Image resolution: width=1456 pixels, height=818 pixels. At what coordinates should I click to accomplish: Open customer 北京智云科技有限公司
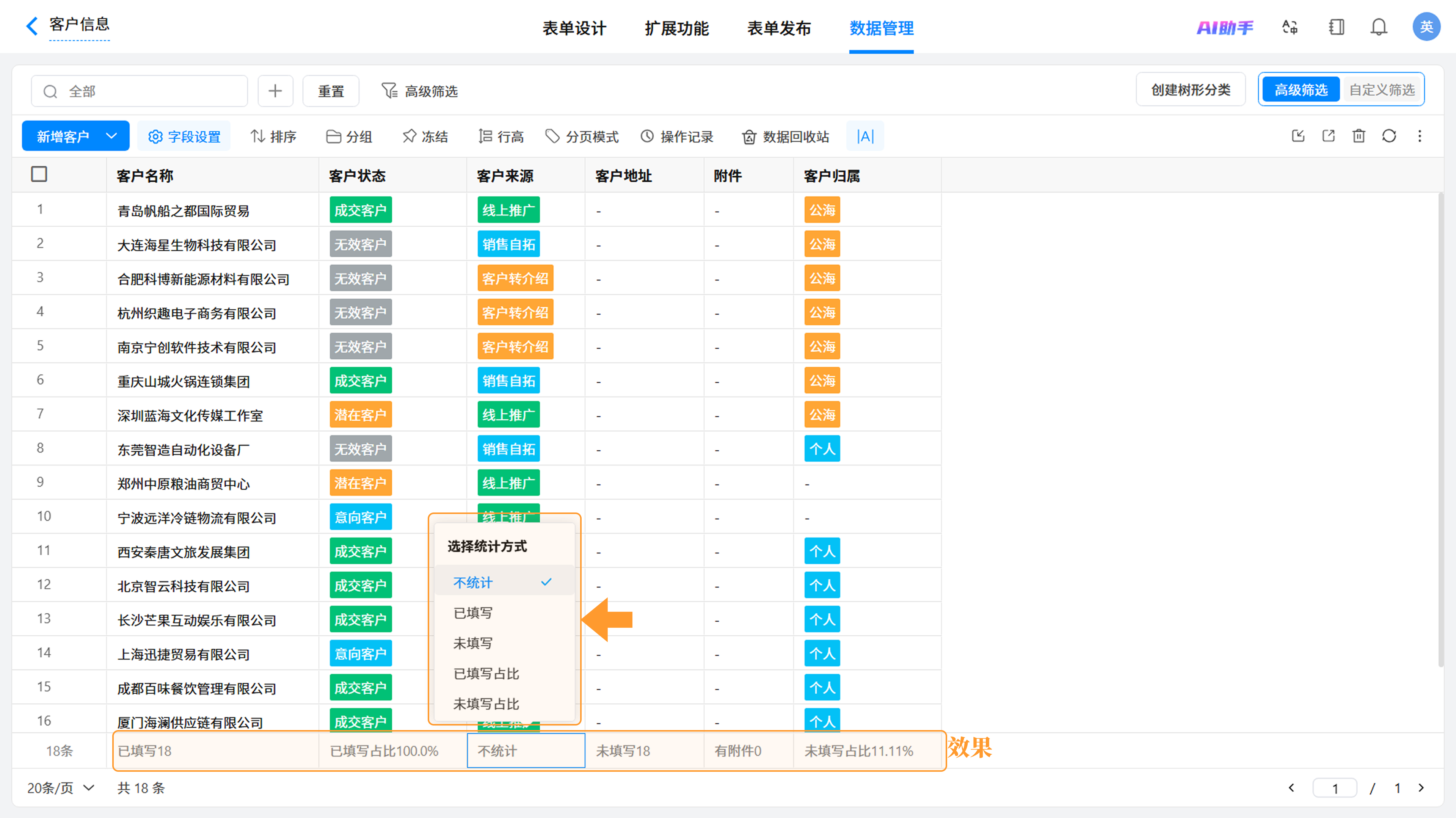[x=183, y=586]
